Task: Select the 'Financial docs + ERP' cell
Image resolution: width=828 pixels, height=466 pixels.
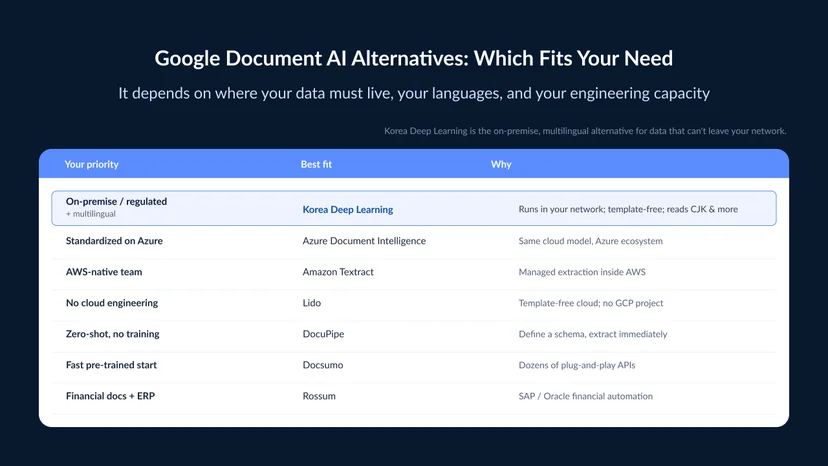Action: coord(110,396)
